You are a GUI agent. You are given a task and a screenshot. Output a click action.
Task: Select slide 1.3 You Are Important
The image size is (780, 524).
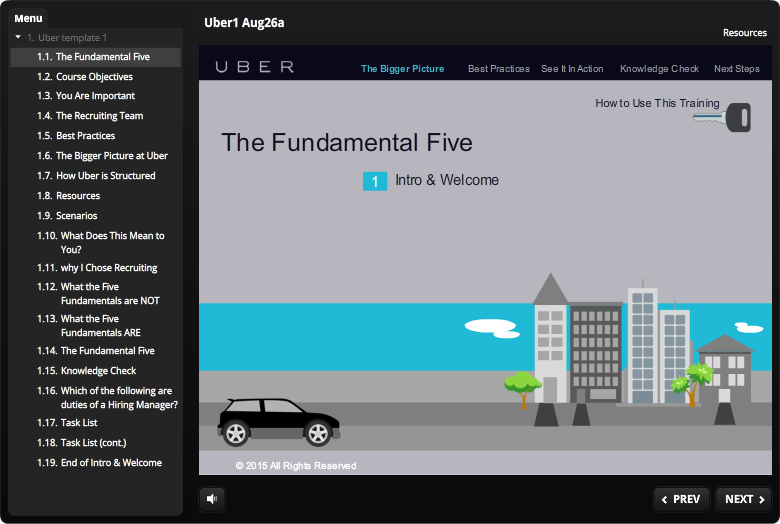(x=96, y=96)
